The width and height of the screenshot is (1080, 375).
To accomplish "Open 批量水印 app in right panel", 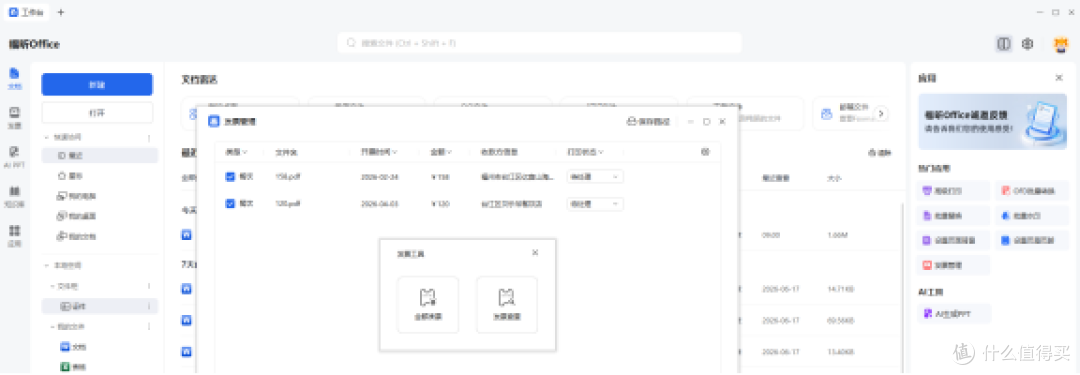I will click(1032, 216).
